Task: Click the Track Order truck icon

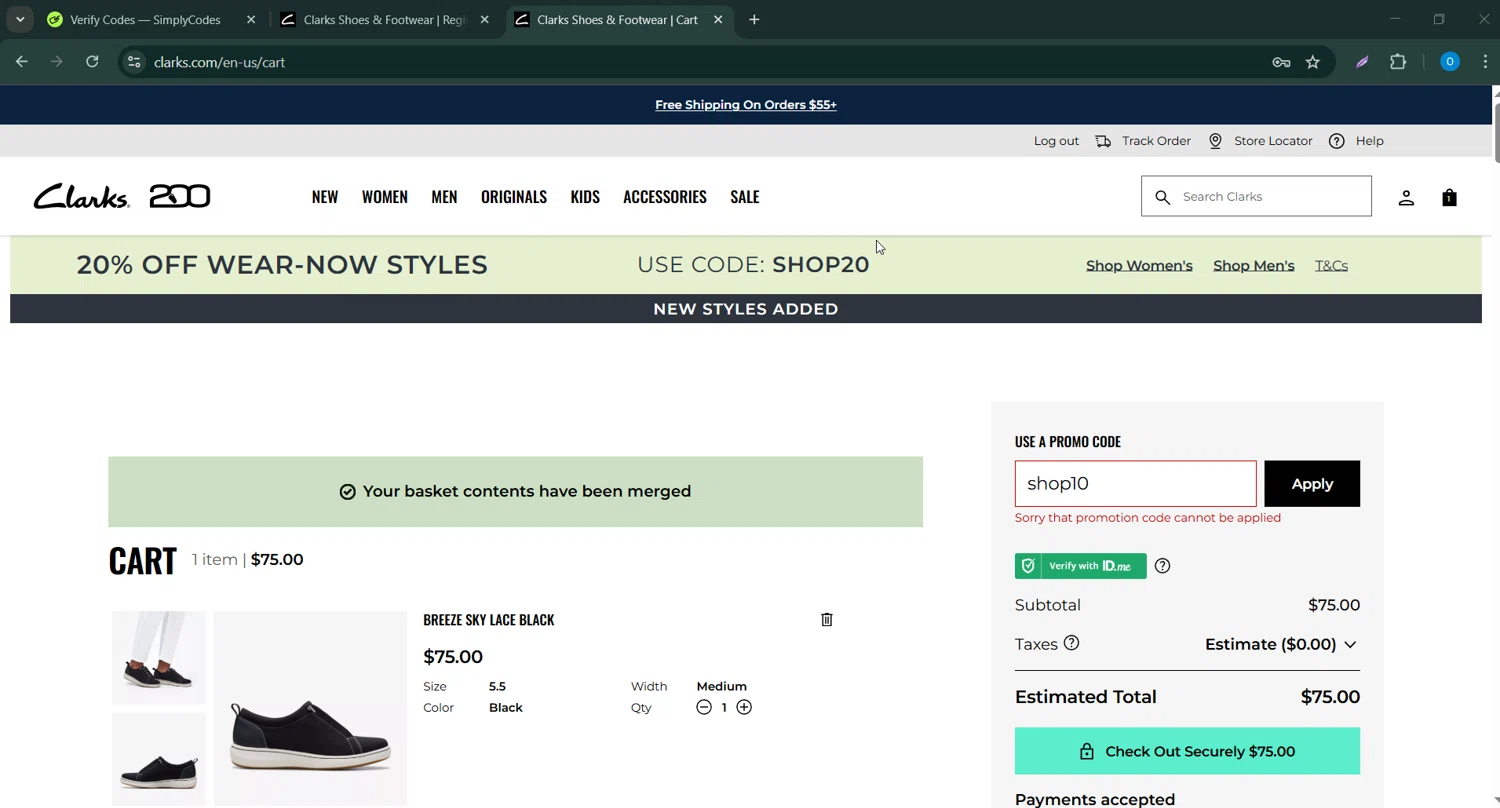Action: pos(1103,141)
